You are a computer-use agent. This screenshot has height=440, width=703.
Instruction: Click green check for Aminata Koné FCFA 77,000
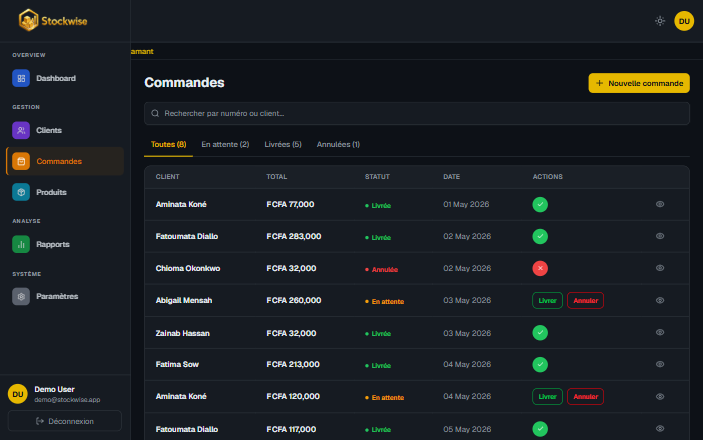coord(540,205)
